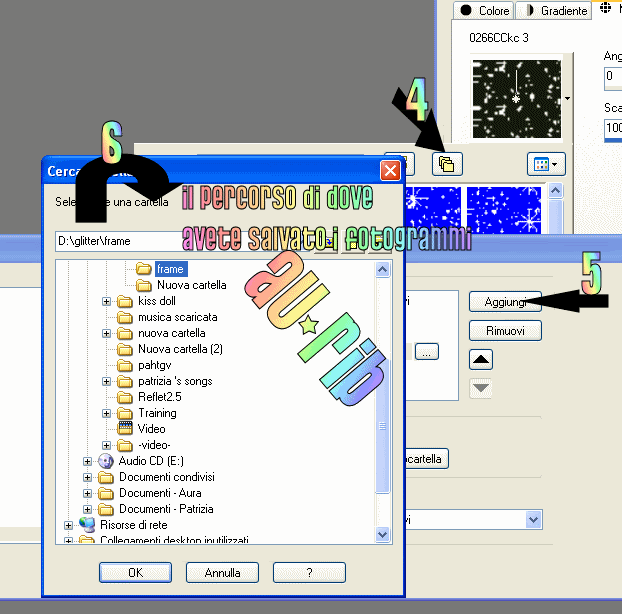This screenshot has width=622, height=614.
Task: Click the folder icon beside 'Documenti - Aura'
Action: coord(106,493)
